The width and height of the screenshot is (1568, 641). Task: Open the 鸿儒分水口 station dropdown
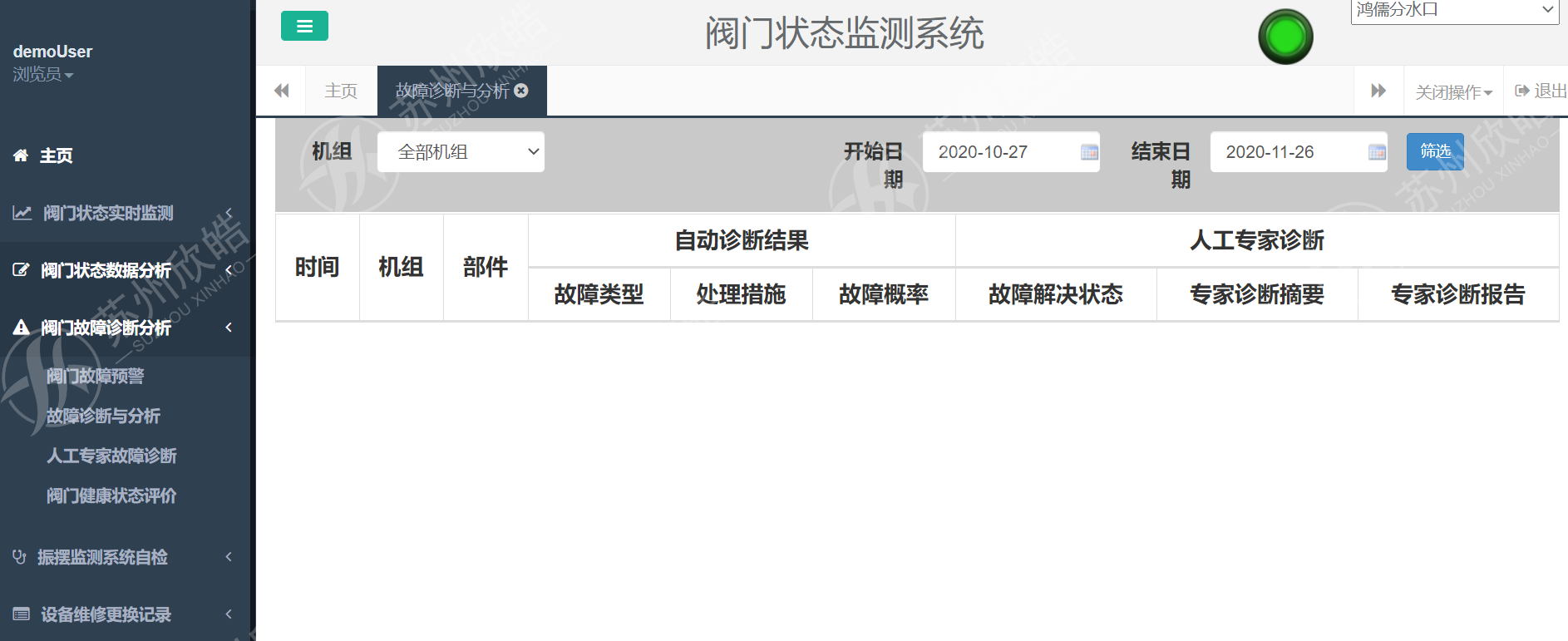tap(1455, 11)
